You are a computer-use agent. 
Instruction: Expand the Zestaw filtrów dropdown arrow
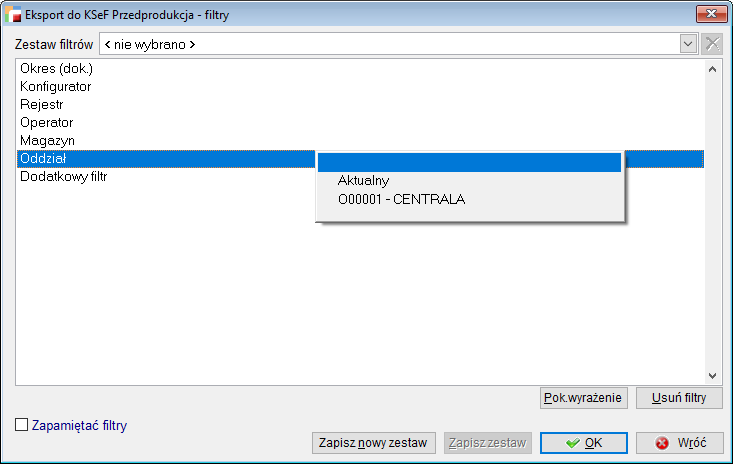click(x=688, y=44)
